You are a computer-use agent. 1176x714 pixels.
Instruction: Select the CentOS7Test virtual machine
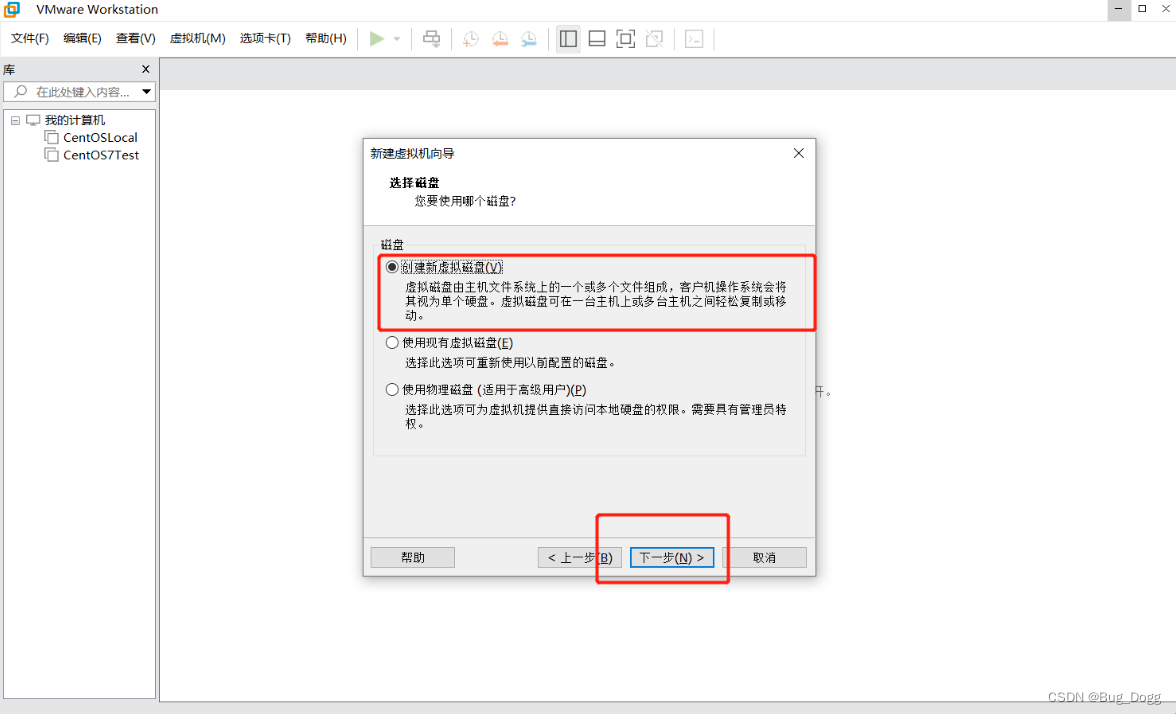click(x=101, y=155)
